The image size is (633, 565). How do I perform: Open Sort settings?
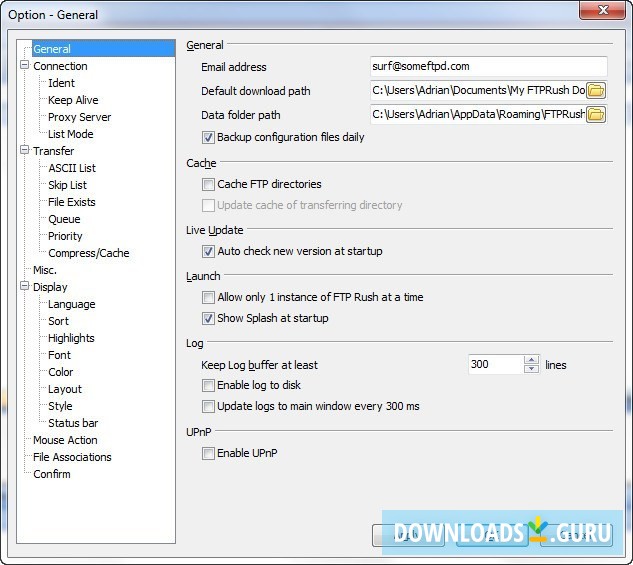(59, 321)
